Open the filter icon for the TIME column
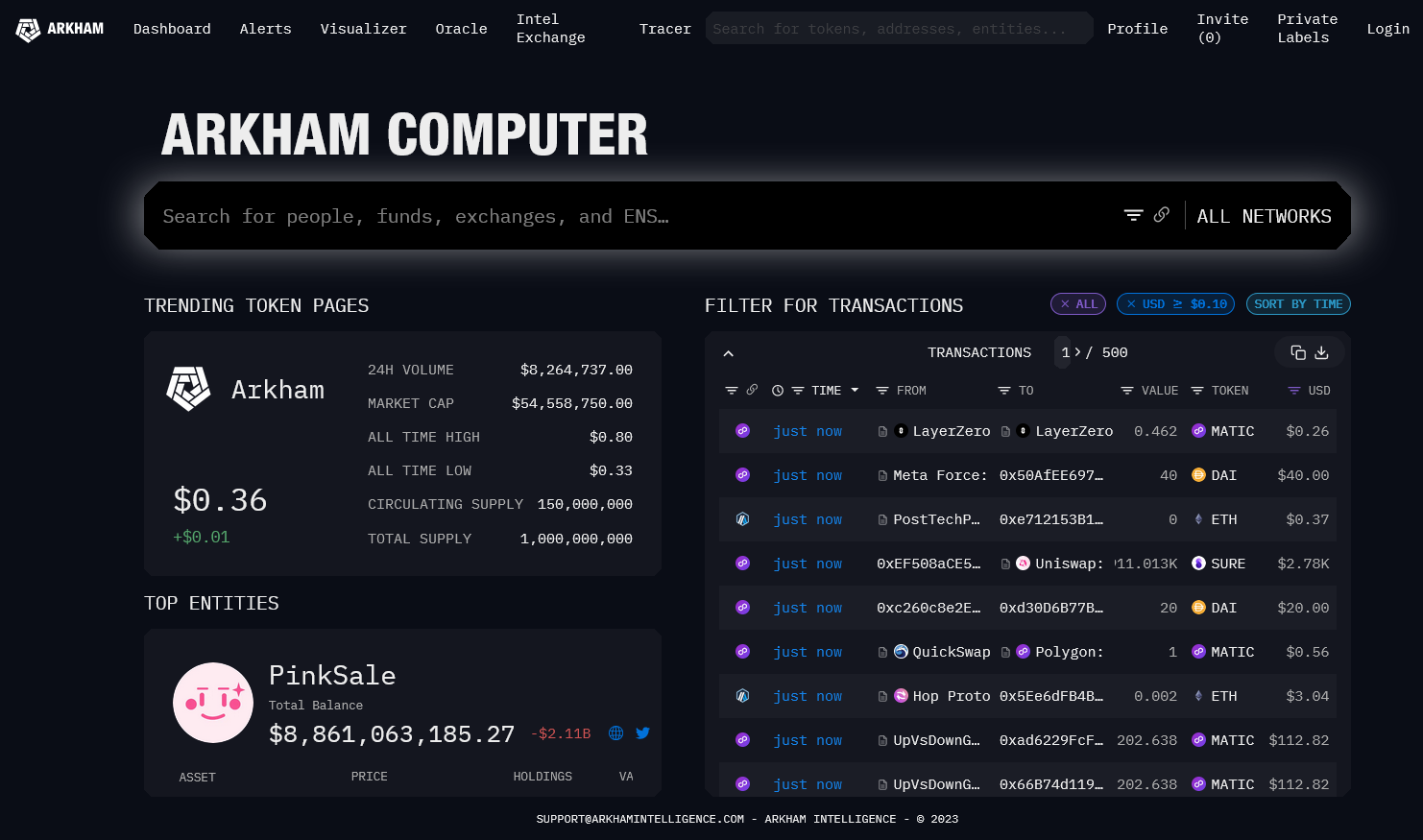Screen dimensions: 1423x840 [798, 391]
